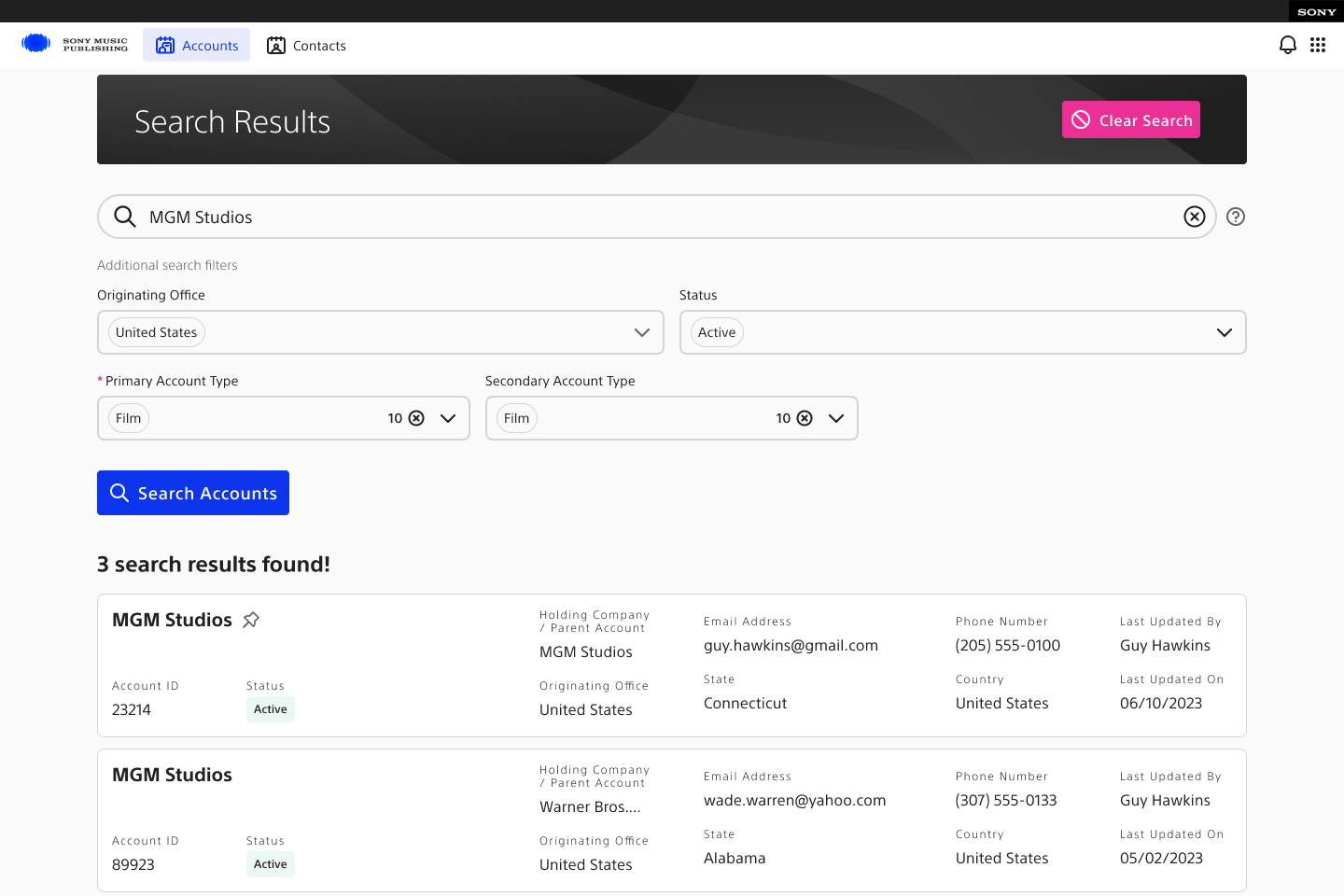Click Account ID 23214
The width and height of the screenshot is (1344, 896).
coord(132,709)
